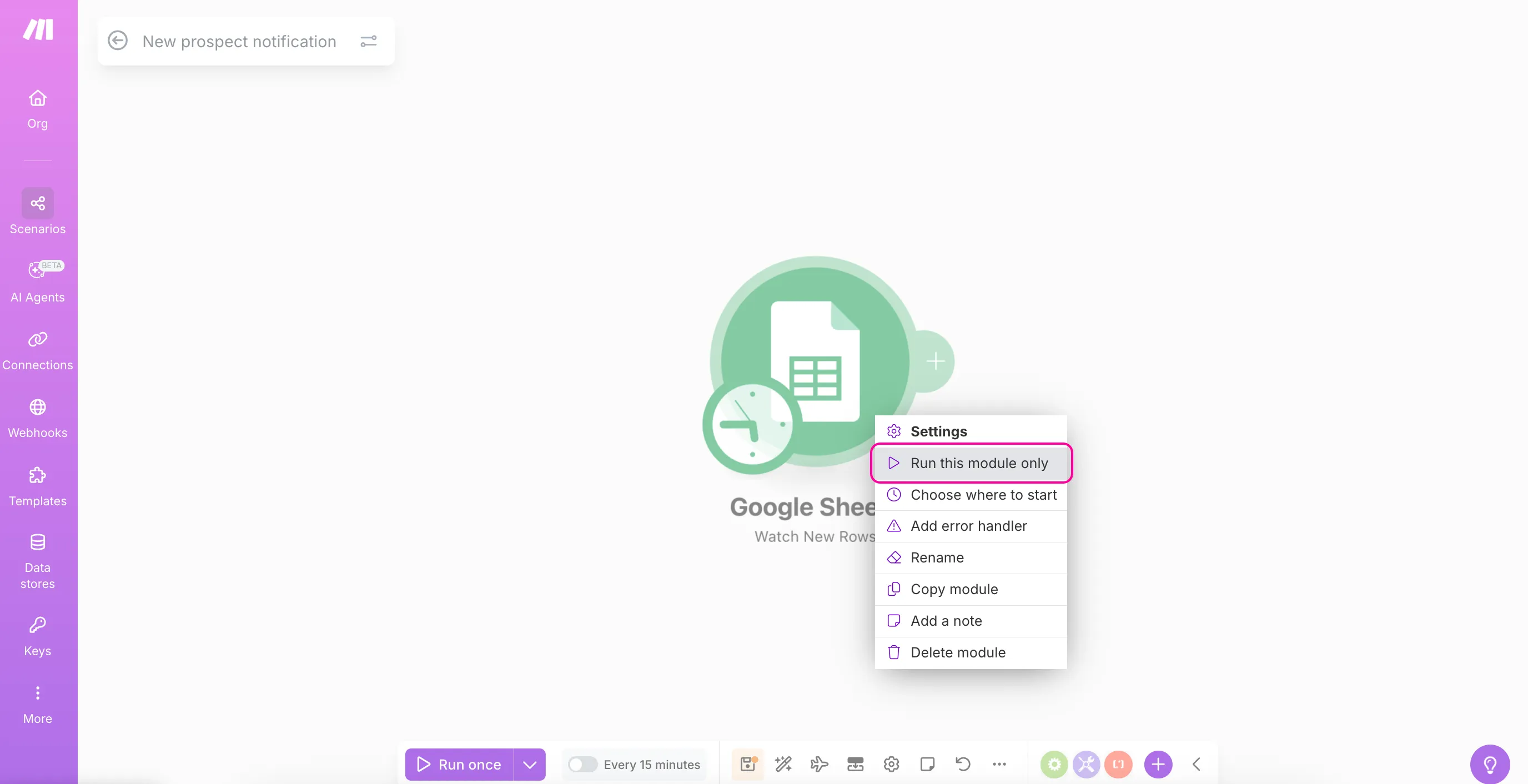Go to Keys in the sidebar
Image resolution: width=1528 pixels, height=784 pixels.
tap(37, 637)
